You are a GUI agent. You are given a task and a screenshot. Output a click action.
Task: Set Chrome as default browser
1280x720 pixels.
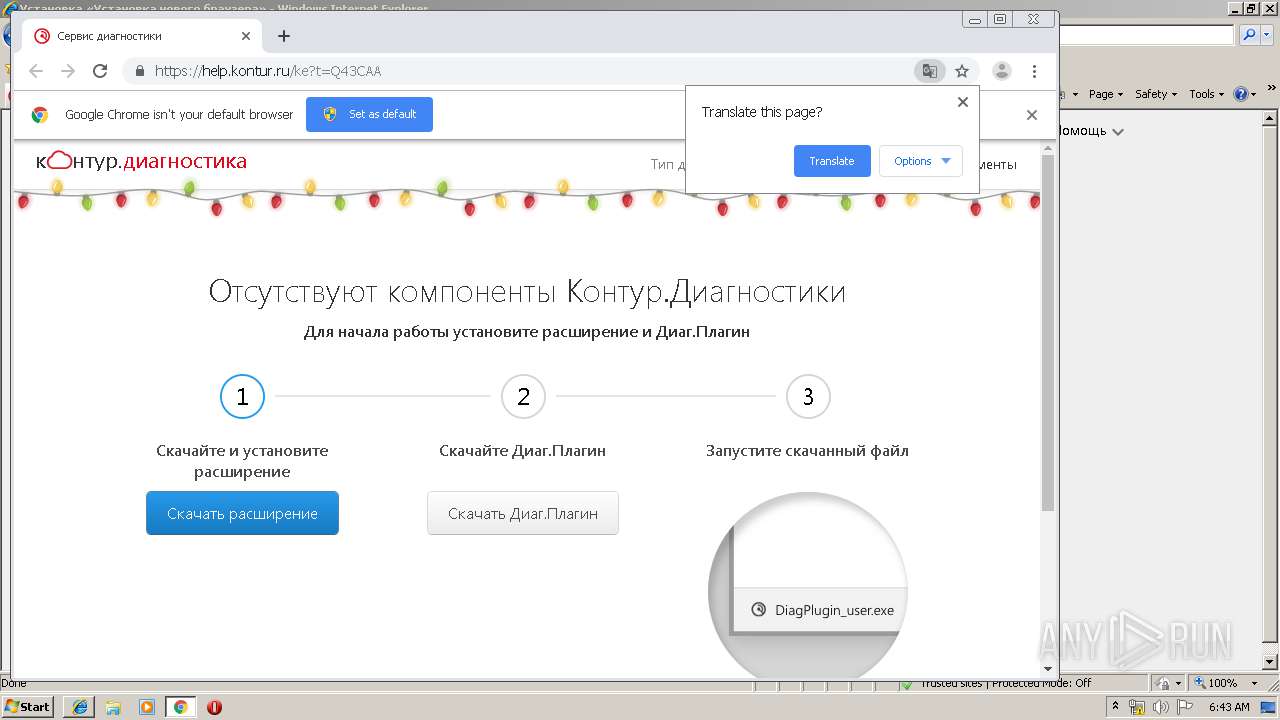(x=369, y=114)
